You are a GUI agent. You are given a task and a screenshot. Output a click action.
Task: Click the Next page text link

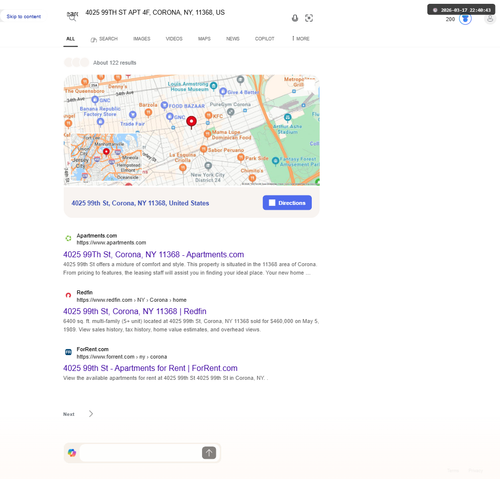[69, 414]
